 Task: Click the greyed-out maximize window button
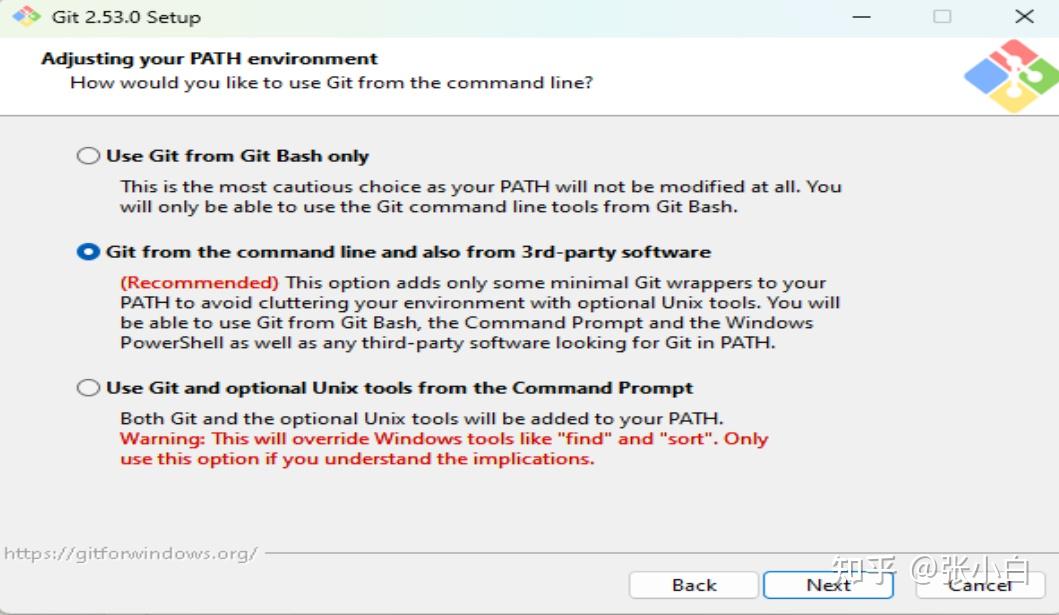[x=942, y=17]
